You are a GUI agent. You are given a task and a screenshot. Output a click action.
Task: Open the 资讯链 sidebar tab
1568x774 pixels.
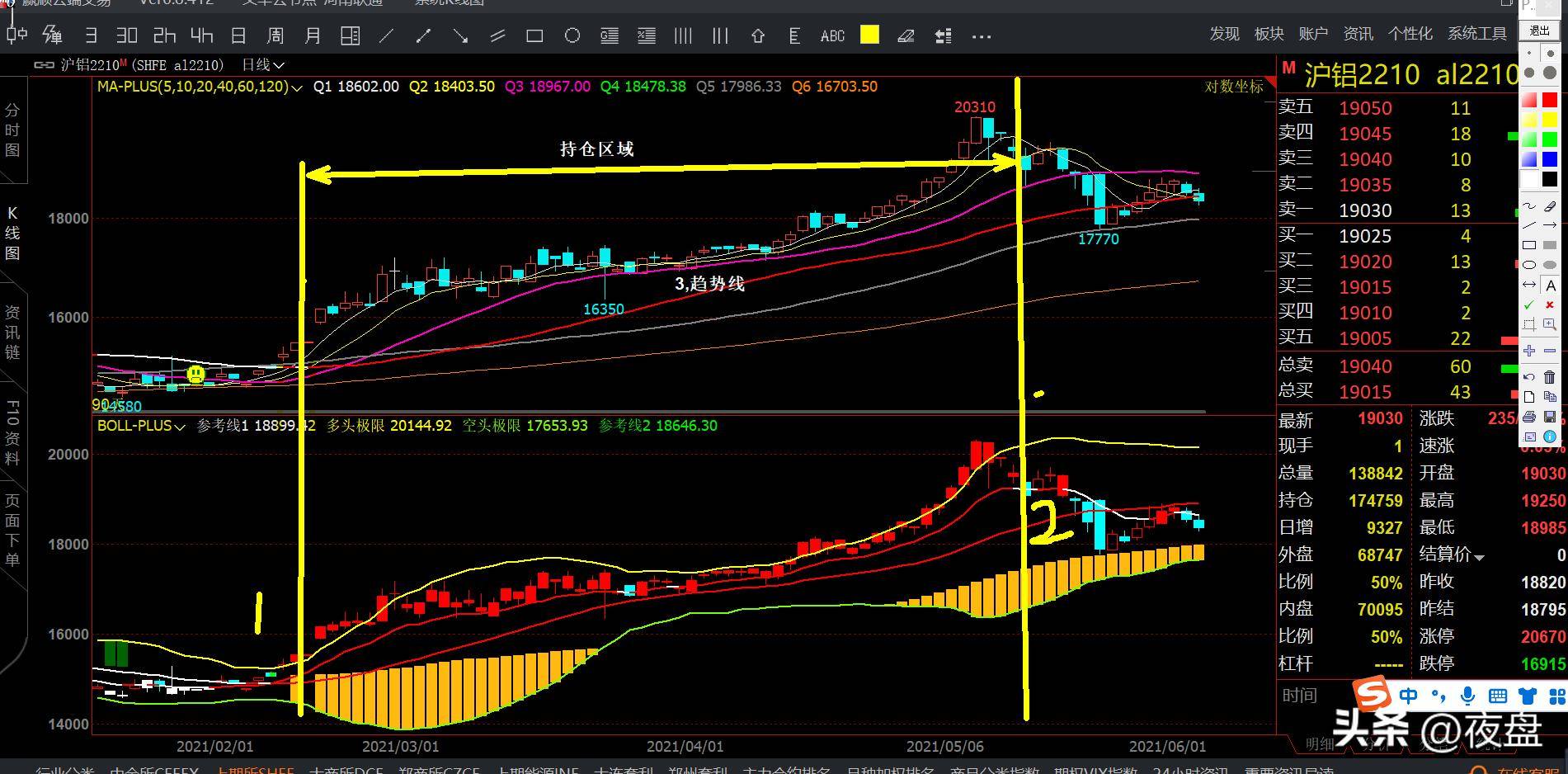click(x=12, y=332)
